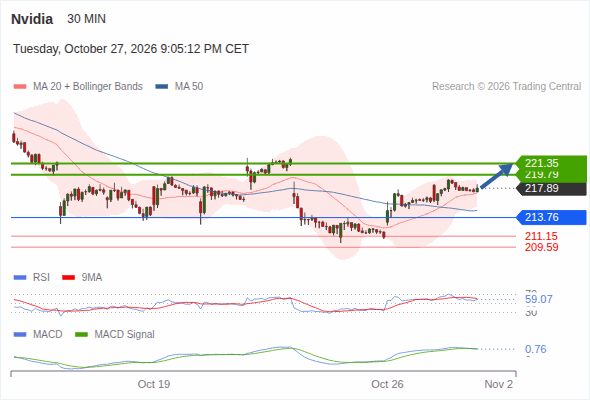Click the MA 50 blue legend swatch
The image size is (590, 400).
coord(162,87)
